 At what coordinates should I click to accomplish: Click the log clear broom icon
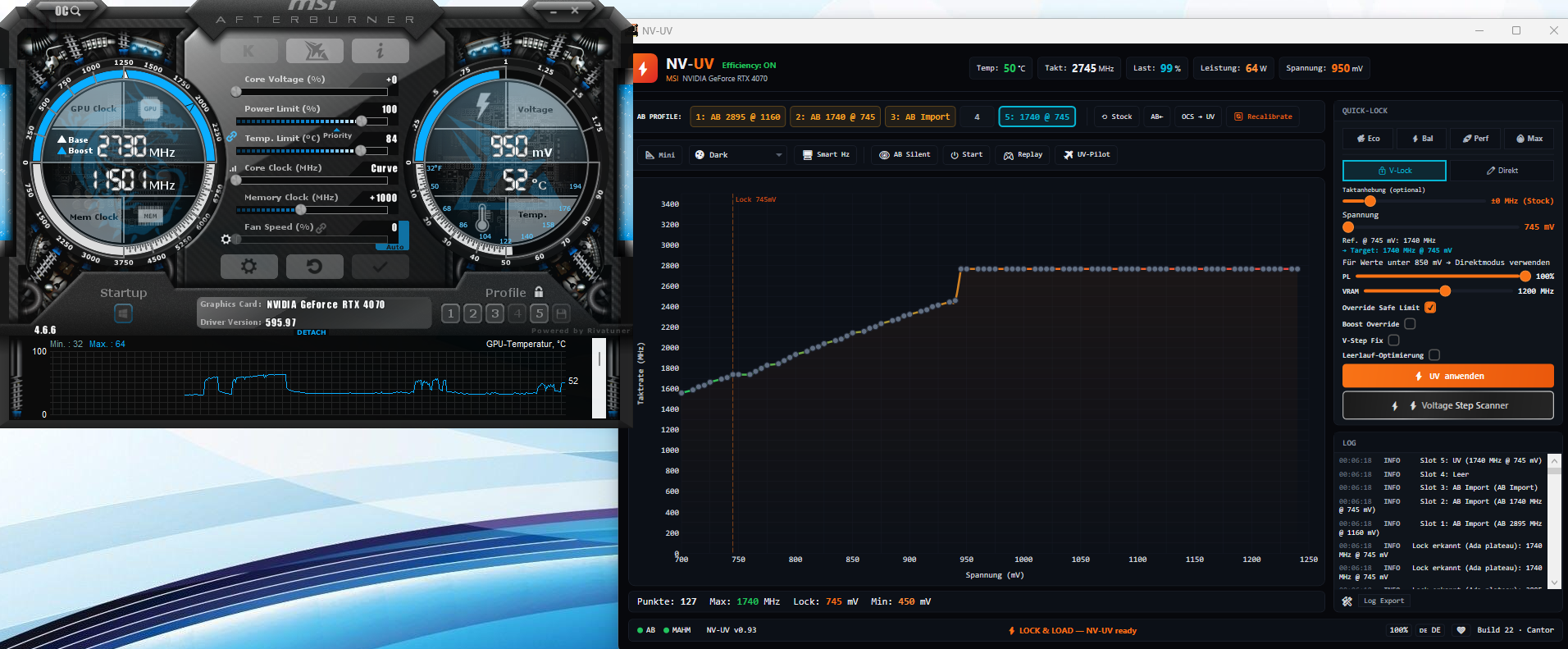(x=1347, y=601)
